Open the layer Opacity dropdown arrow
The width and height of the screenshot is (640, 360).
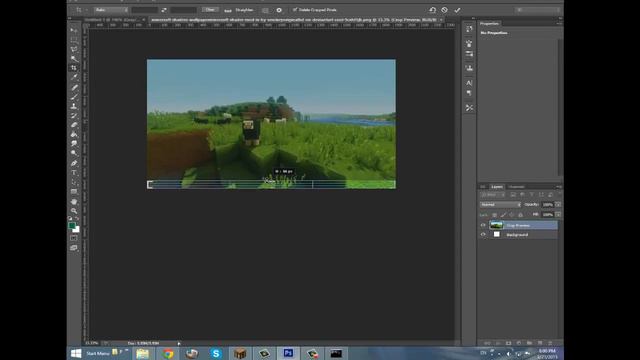coord(558,204)
